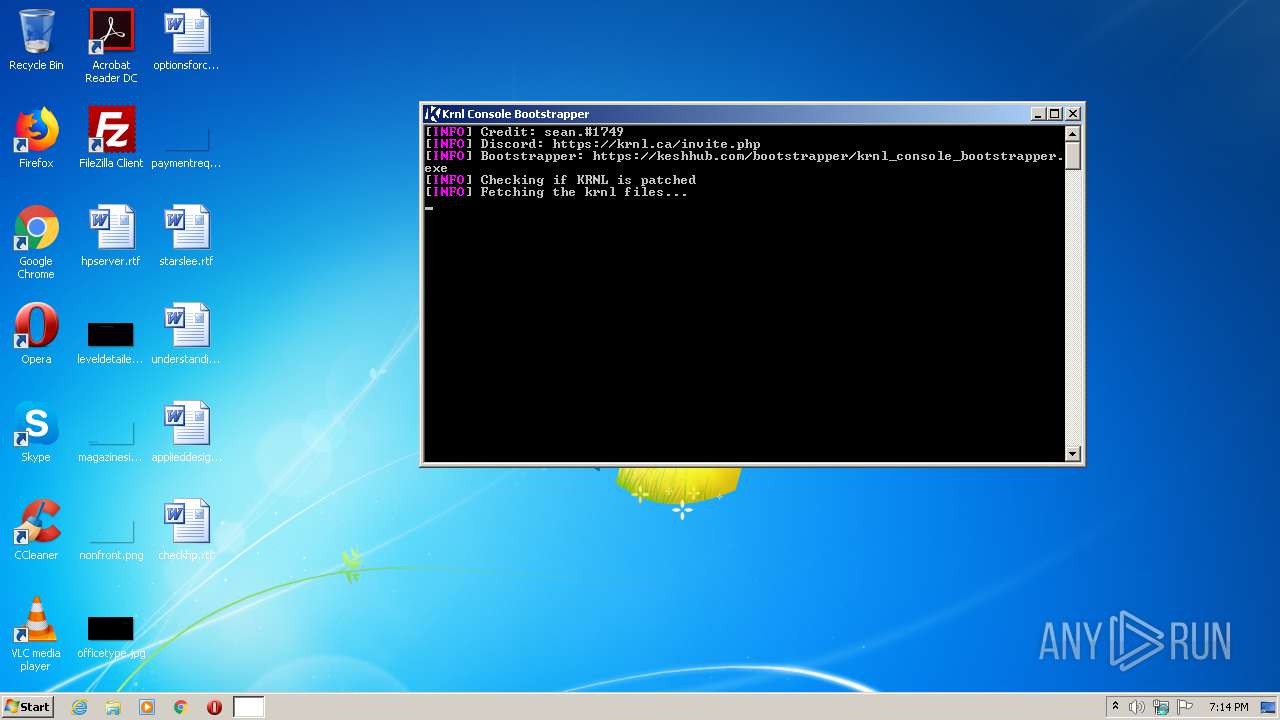
Task: Select the hpserver.rtf document
Action: 111,237
